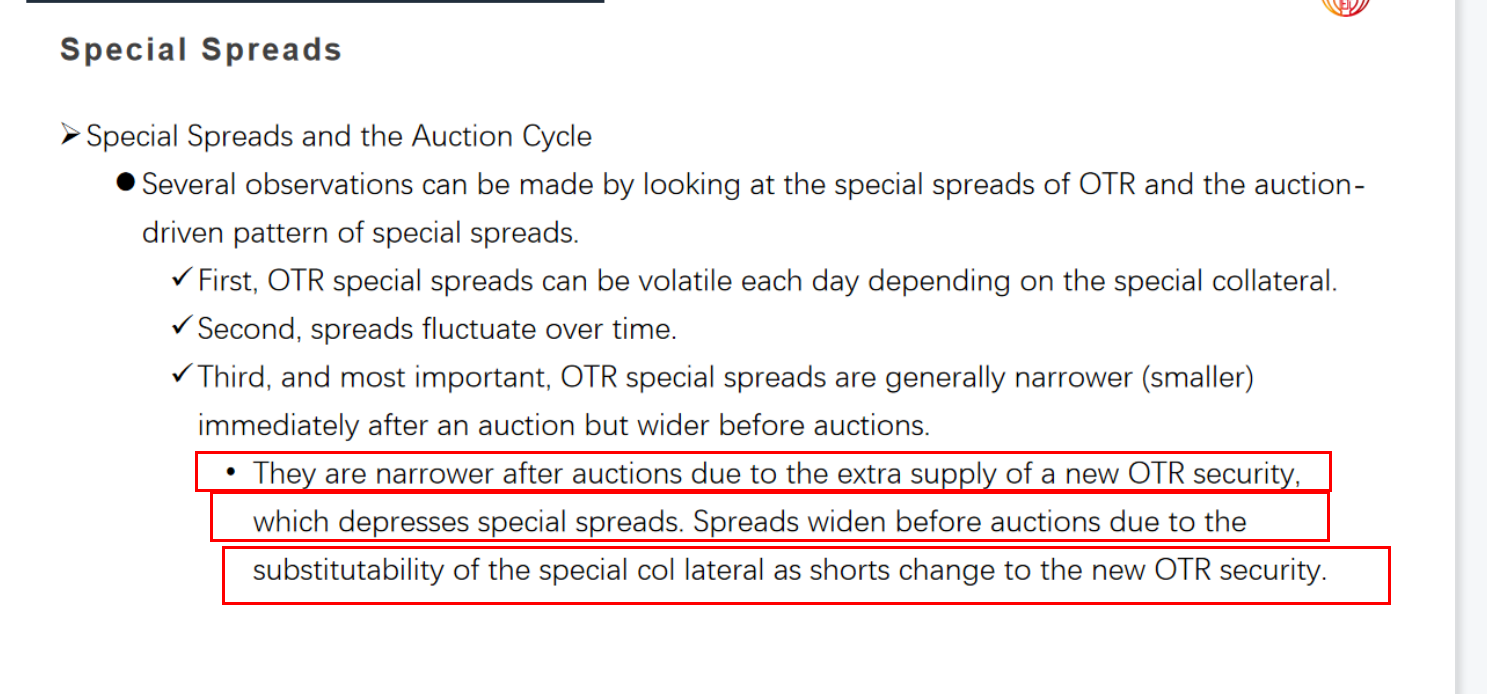Click the checkmark before First, OTR special spreads
This screenshot has height=694, width=1487.
click(182, 279)
